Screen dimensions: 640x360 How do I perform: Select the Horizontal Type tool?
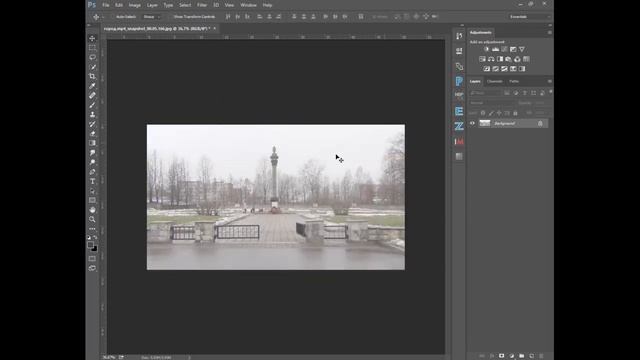pyautogui.click(x=92, y=181)
